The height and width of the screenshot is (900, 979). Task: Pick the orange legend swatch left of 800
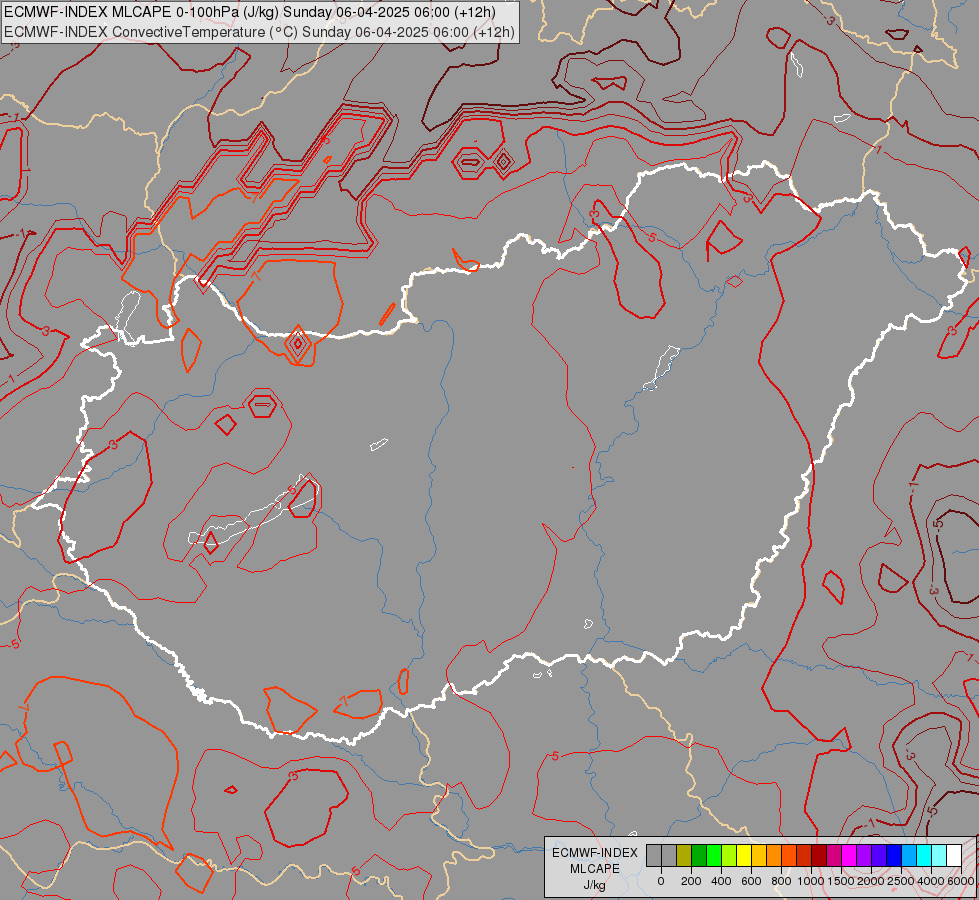point(774,856)
